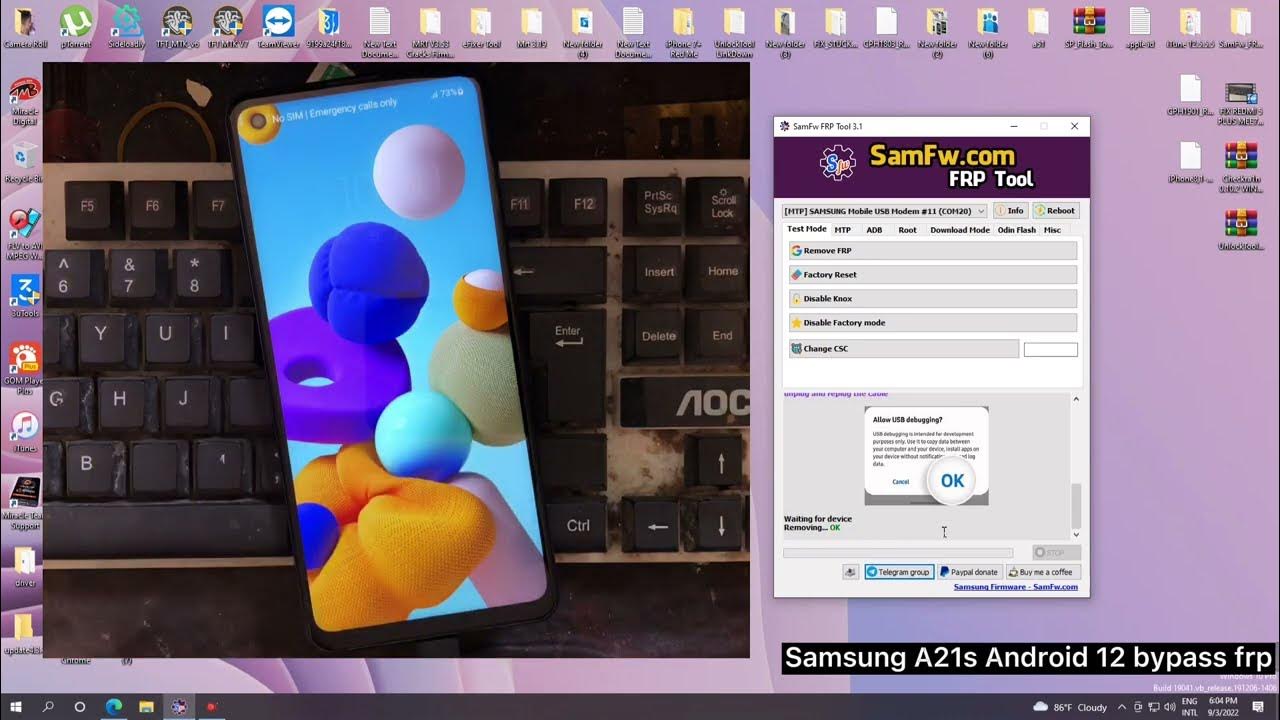The height and width of the screenshot is (720, 1280).
Task: Open the Mrt 3.19 folder
Action: pyautogui.click(x=532, y=27)
